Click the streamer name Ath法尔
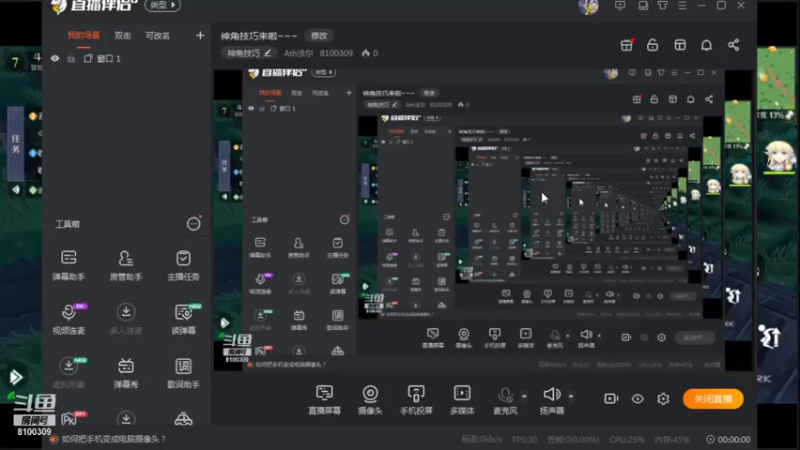800x450 pixels. tap(298, 53)
